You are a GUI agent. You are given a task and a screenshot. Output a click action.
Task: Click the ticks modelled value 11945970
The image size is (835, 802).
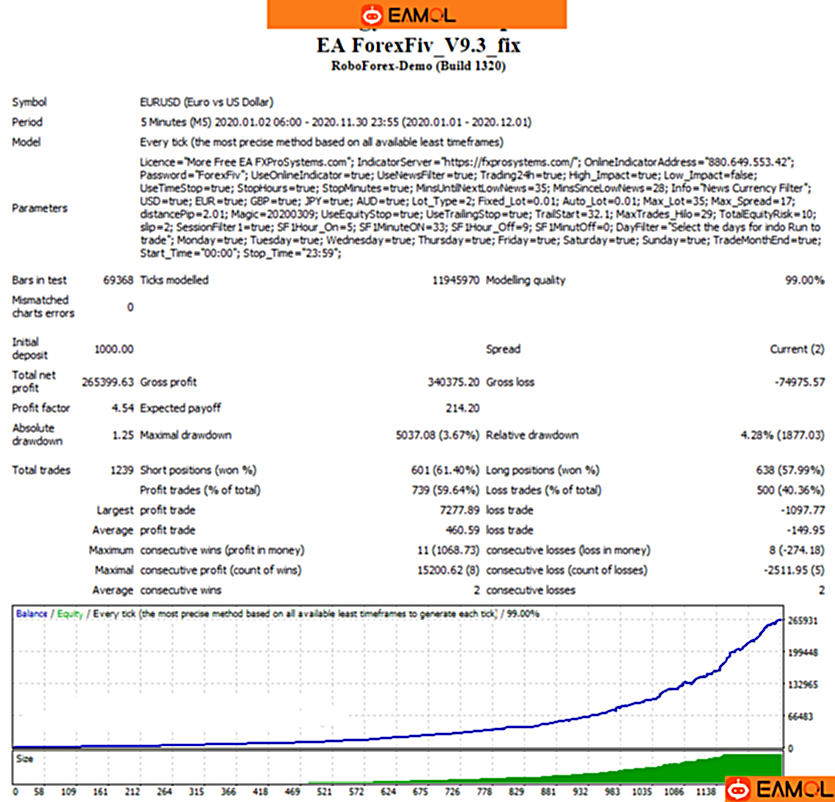click(456, 280)
